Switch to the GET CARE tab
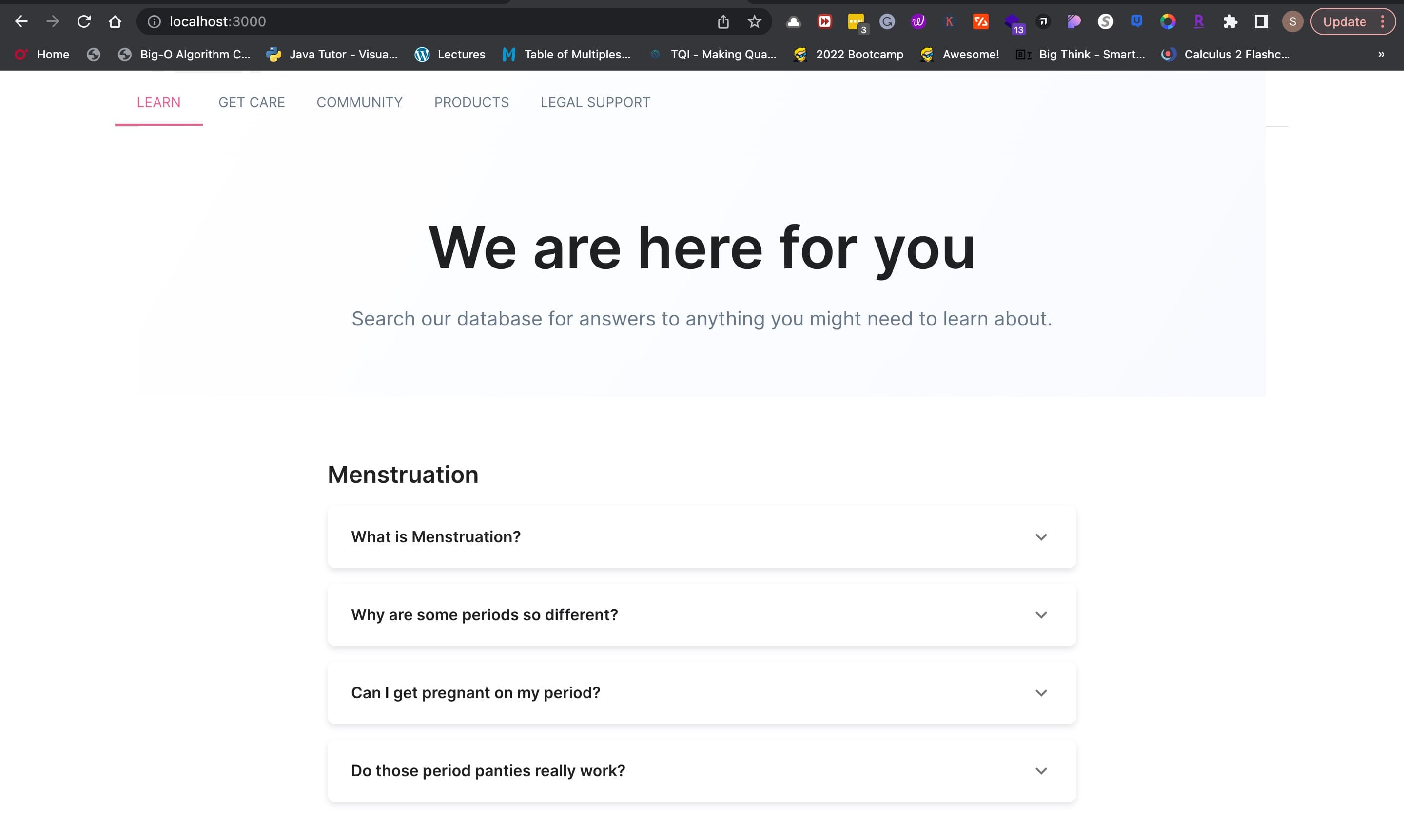This screenshot has width=1404, height=840. click(252, 102)
